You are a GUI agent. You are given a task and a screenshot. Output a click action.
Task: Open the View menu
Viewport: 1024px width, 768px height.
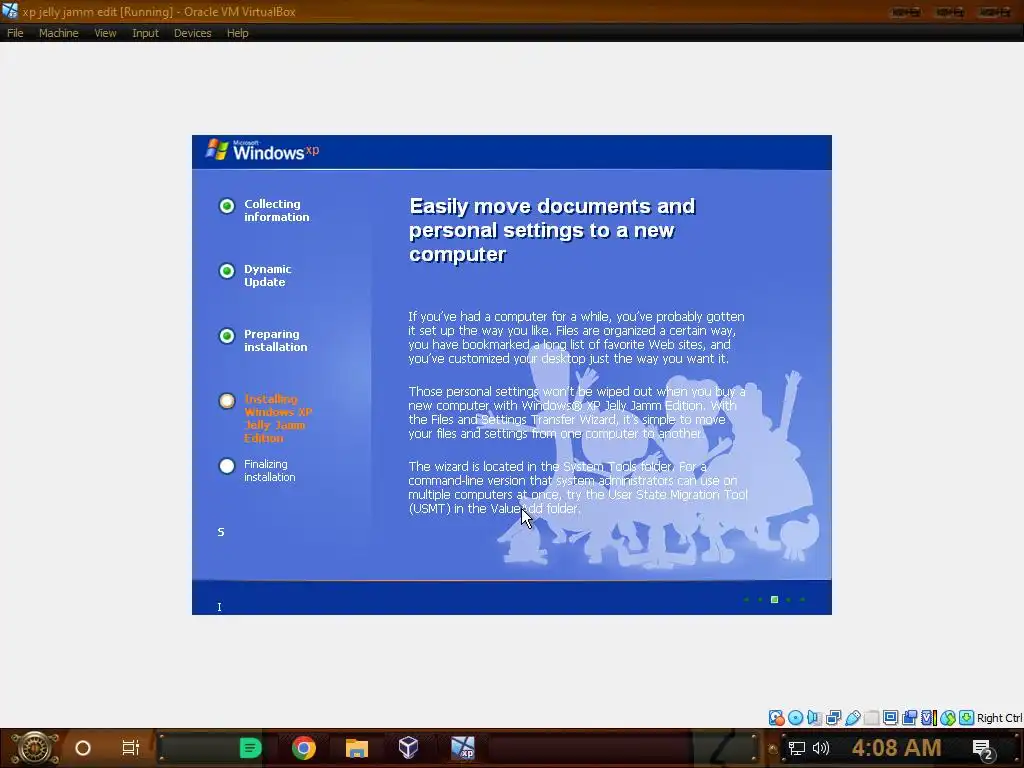point(105,33)
